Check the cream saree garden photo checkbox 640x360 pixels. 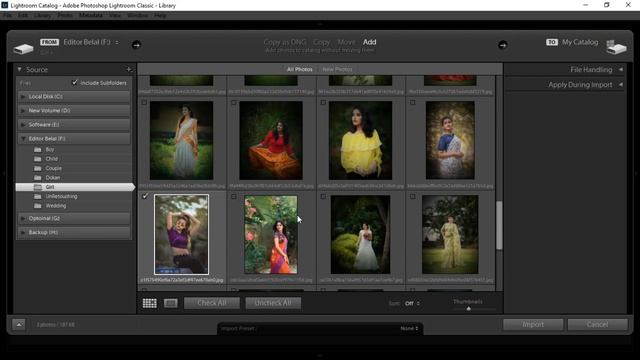coord(413,196)
